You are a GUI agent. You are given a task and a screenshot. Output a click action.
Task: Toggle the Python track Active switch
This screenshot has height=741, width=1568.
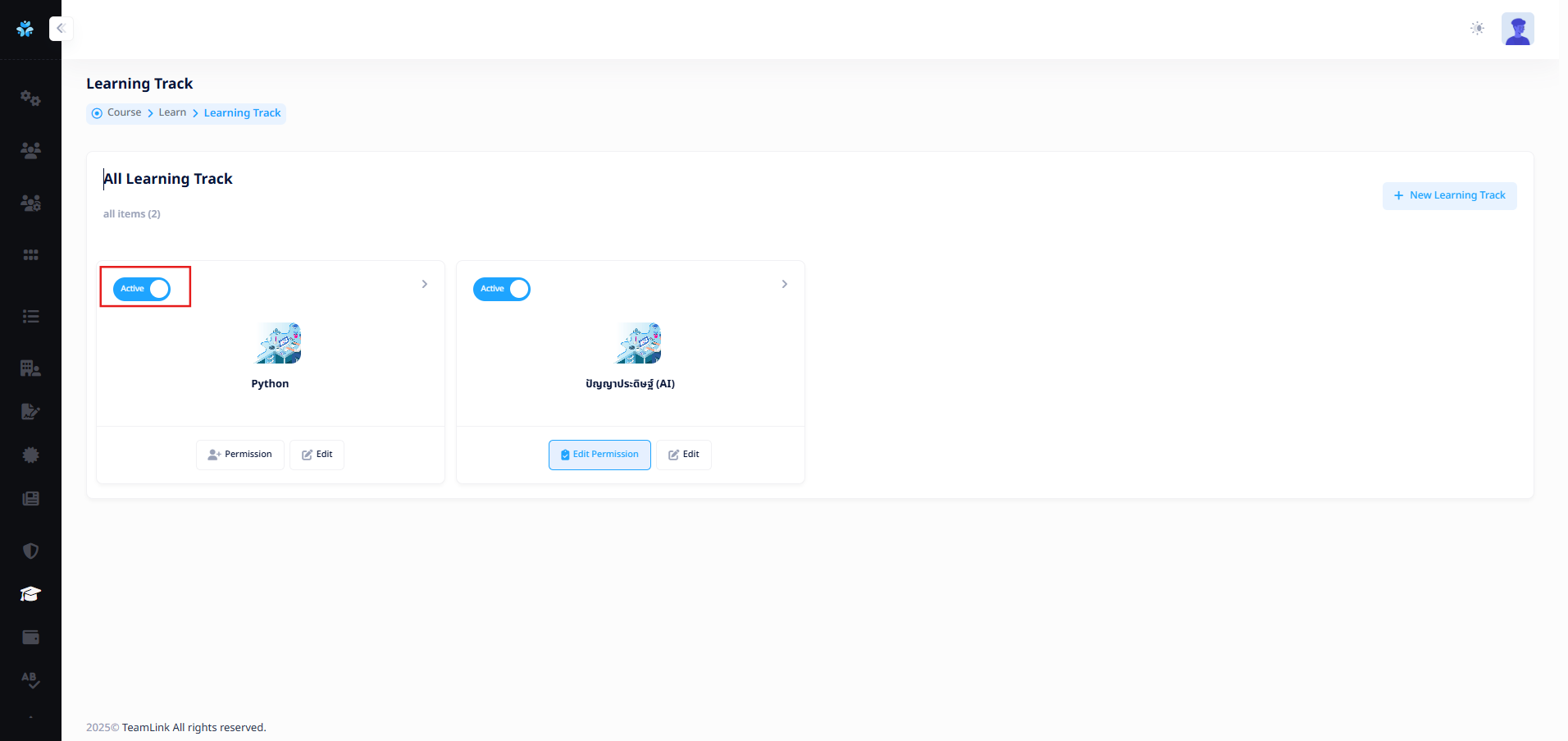pyautogui.click(x=142, y=289)
